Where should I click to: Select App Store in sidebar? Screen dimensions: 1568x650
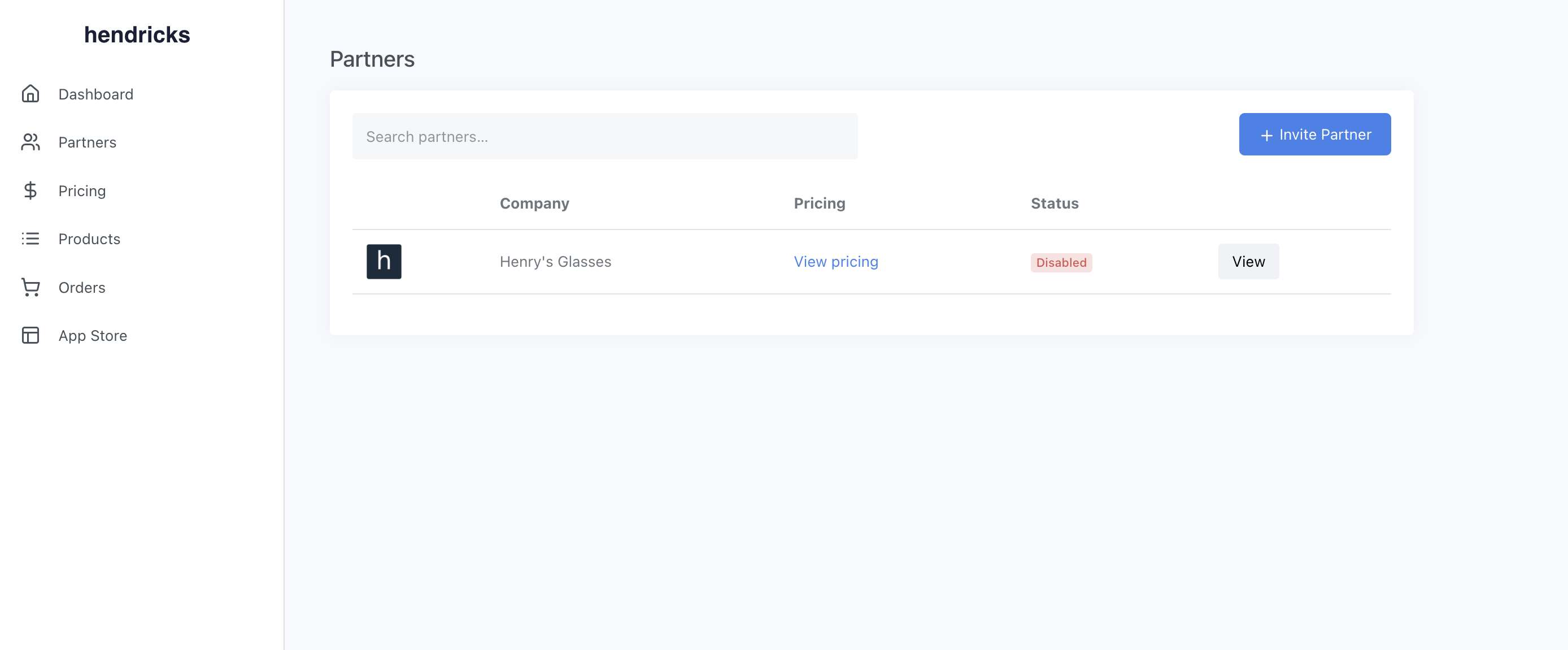click(93, 336)
